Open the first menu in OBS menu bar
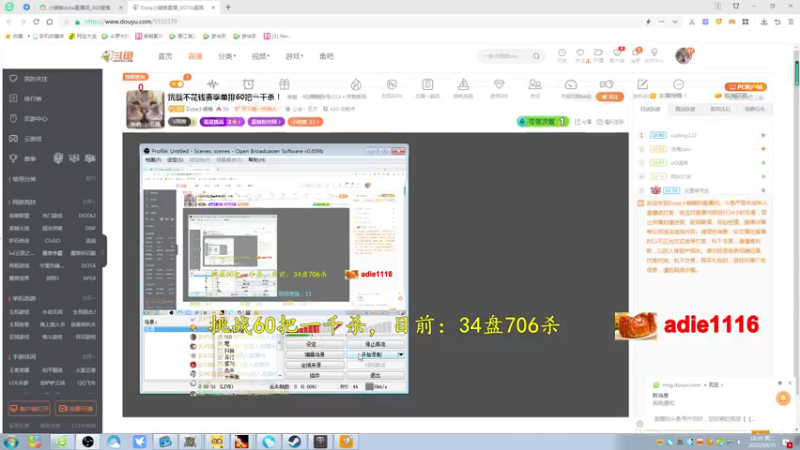 pos(153,160)
